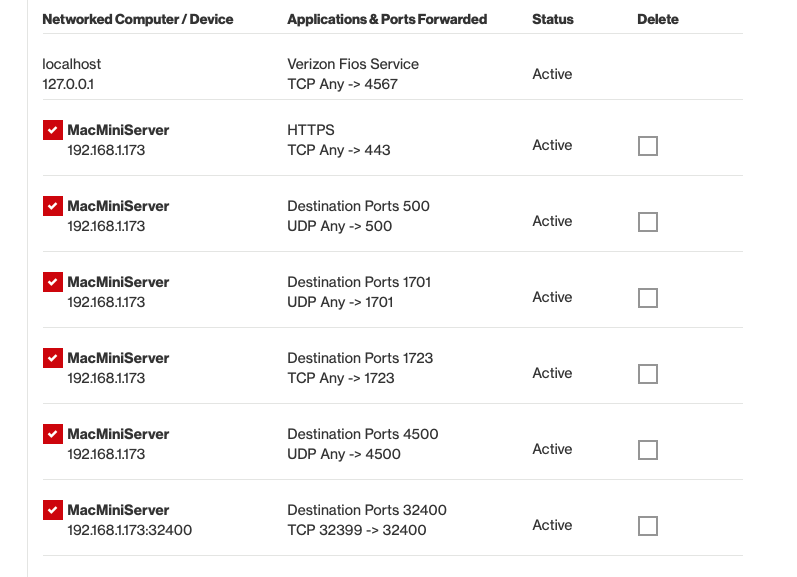
Task: Mark UDP 500 rule for deletion
Action: pos(648,222)
